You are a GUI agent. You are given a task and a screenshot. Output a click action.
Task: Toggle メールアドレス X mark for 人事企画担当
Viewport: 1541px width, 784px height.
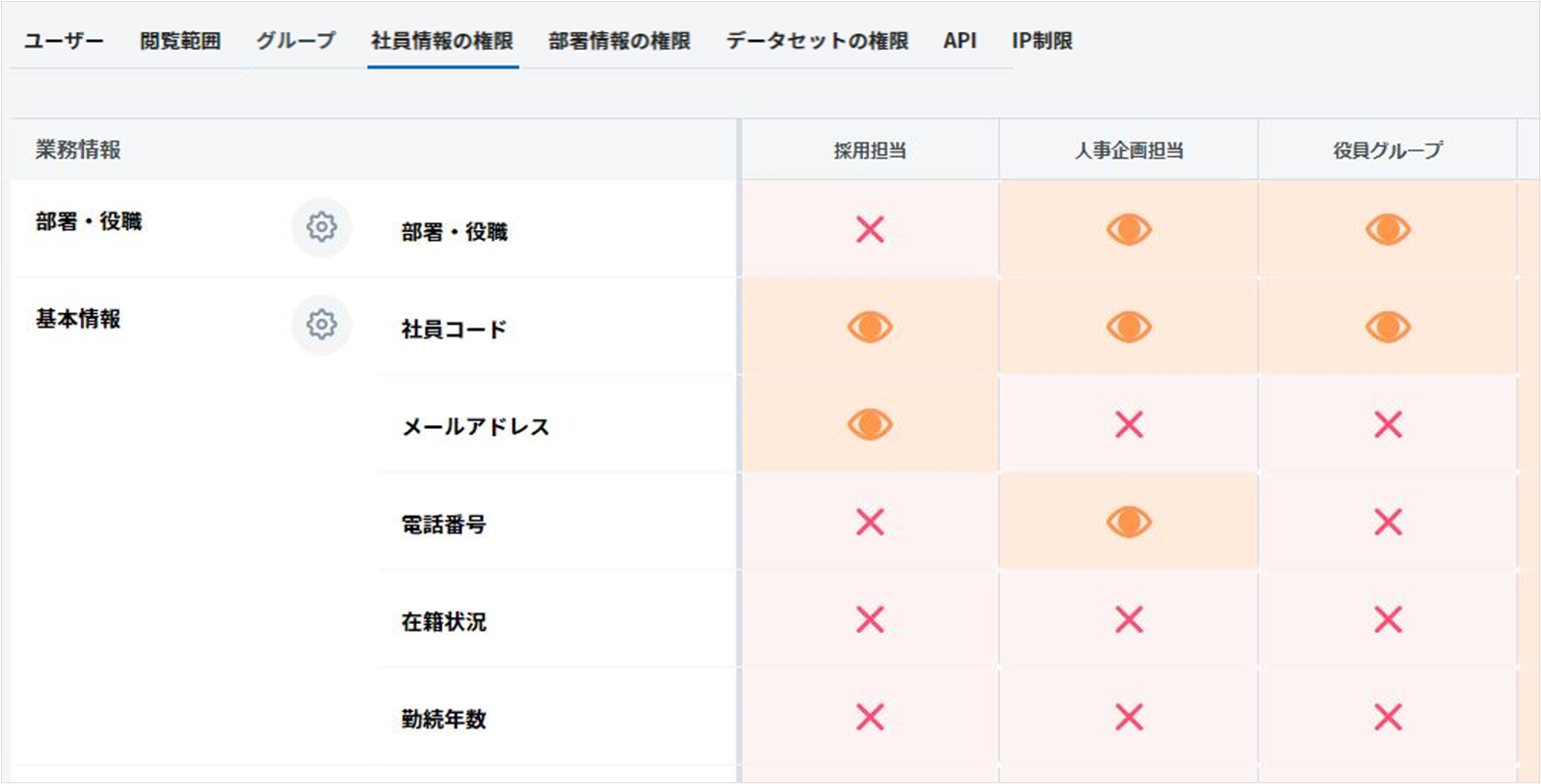tap(1128, 425)
